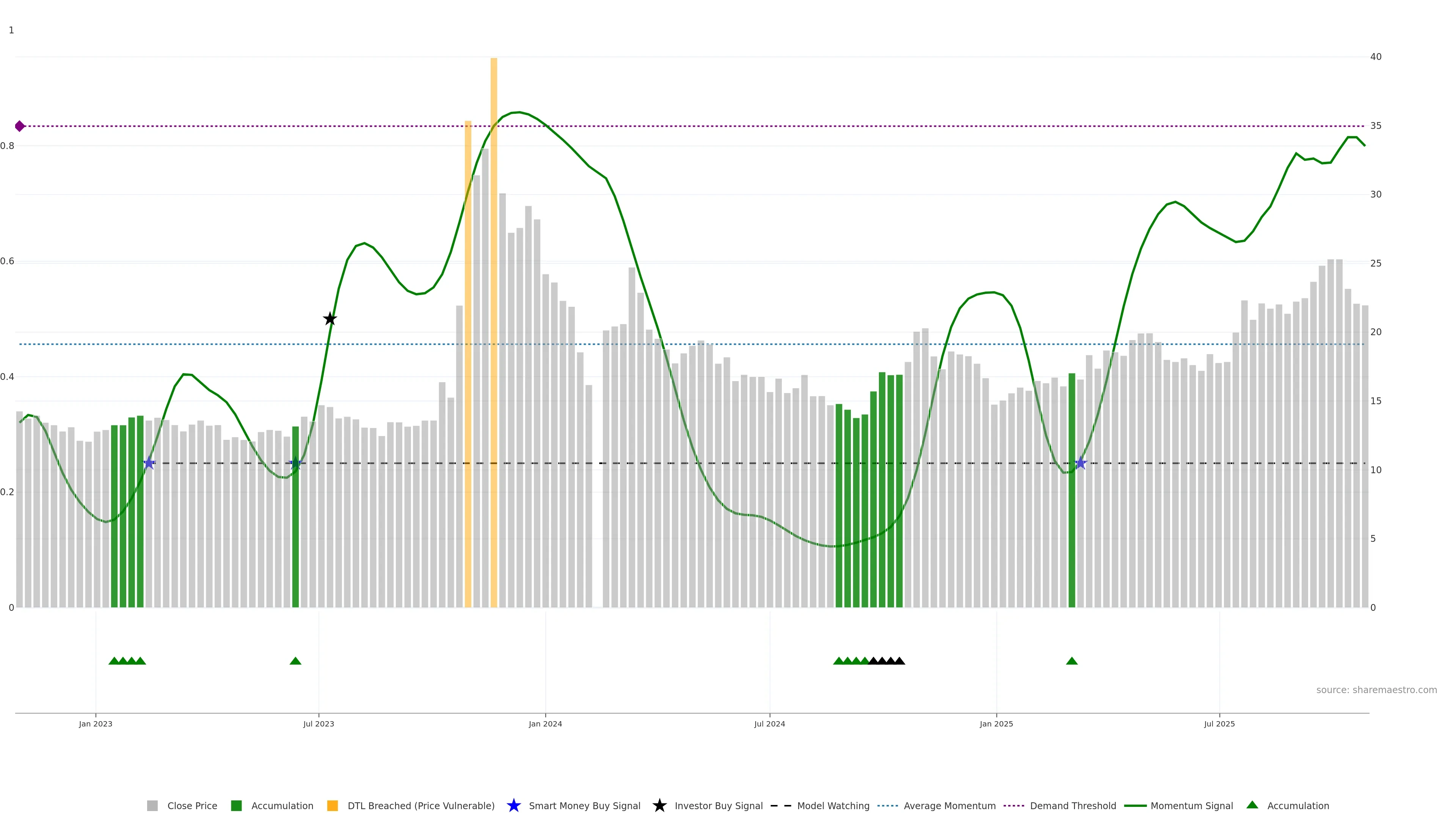
Task: Click the Jan 2024 axis label
Action: [545, 723]
